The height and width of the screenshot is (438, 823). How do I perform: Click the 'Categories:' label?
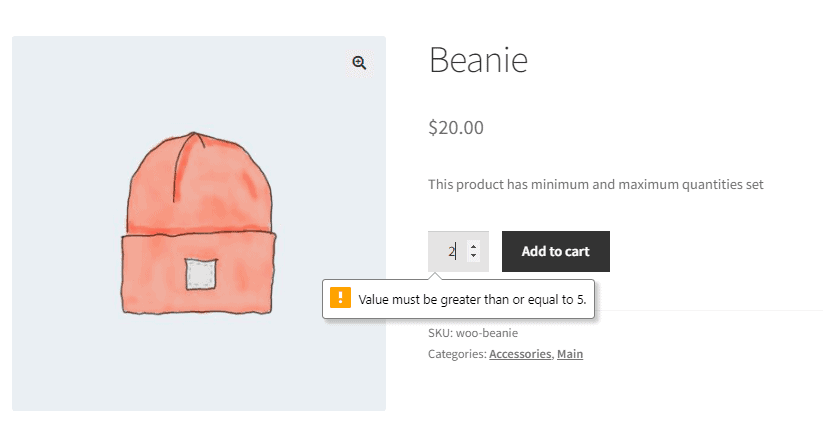tap(457, 354)
